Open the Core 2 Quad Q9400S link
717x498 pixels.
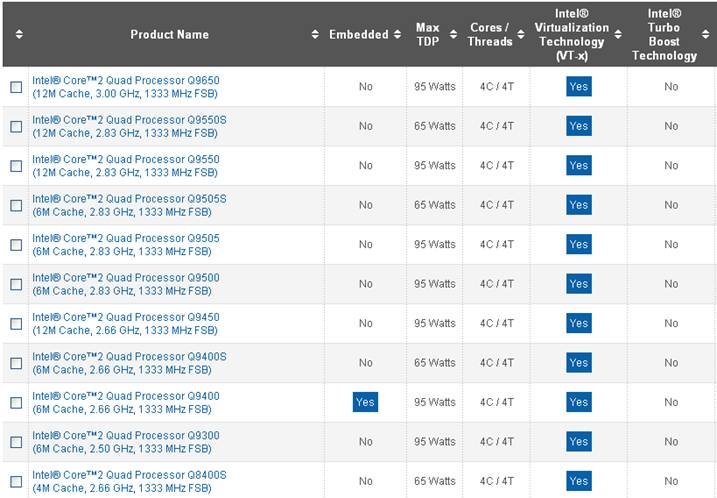[129, 363]
